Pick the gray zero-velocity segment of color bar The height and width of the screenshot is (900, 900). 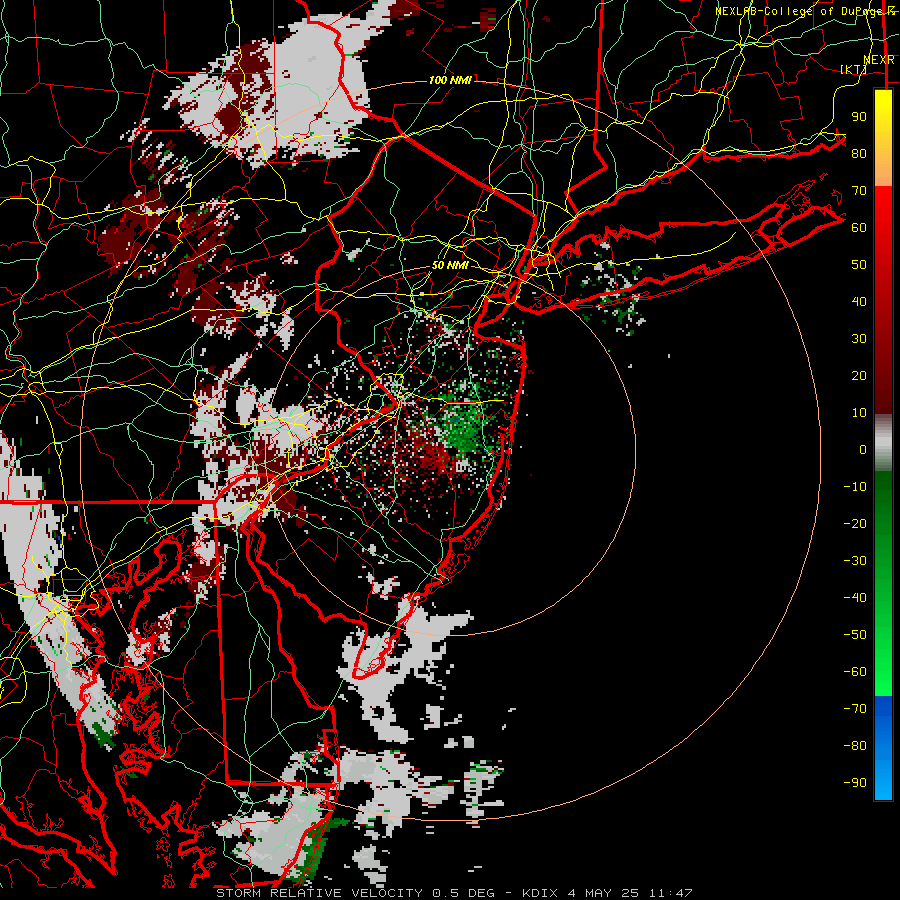883,443
